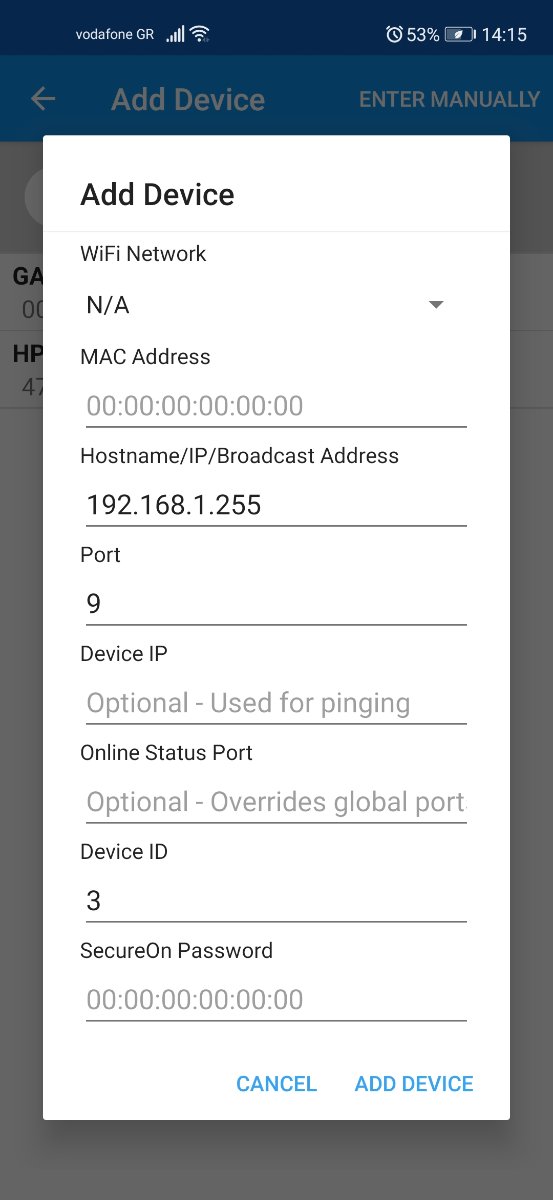Select the N/A WiFi network value
This screenshot has height=1200, width=553.
pyautogui.click(x=108, y=306)
